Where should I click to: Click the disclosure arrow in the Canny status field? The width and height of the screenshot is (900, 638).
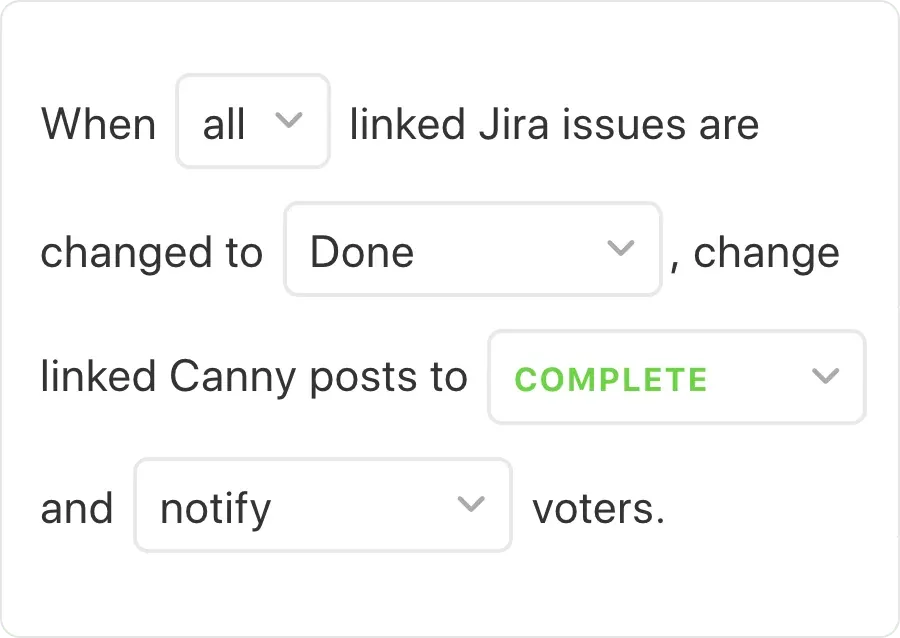(x=826, y=377)
